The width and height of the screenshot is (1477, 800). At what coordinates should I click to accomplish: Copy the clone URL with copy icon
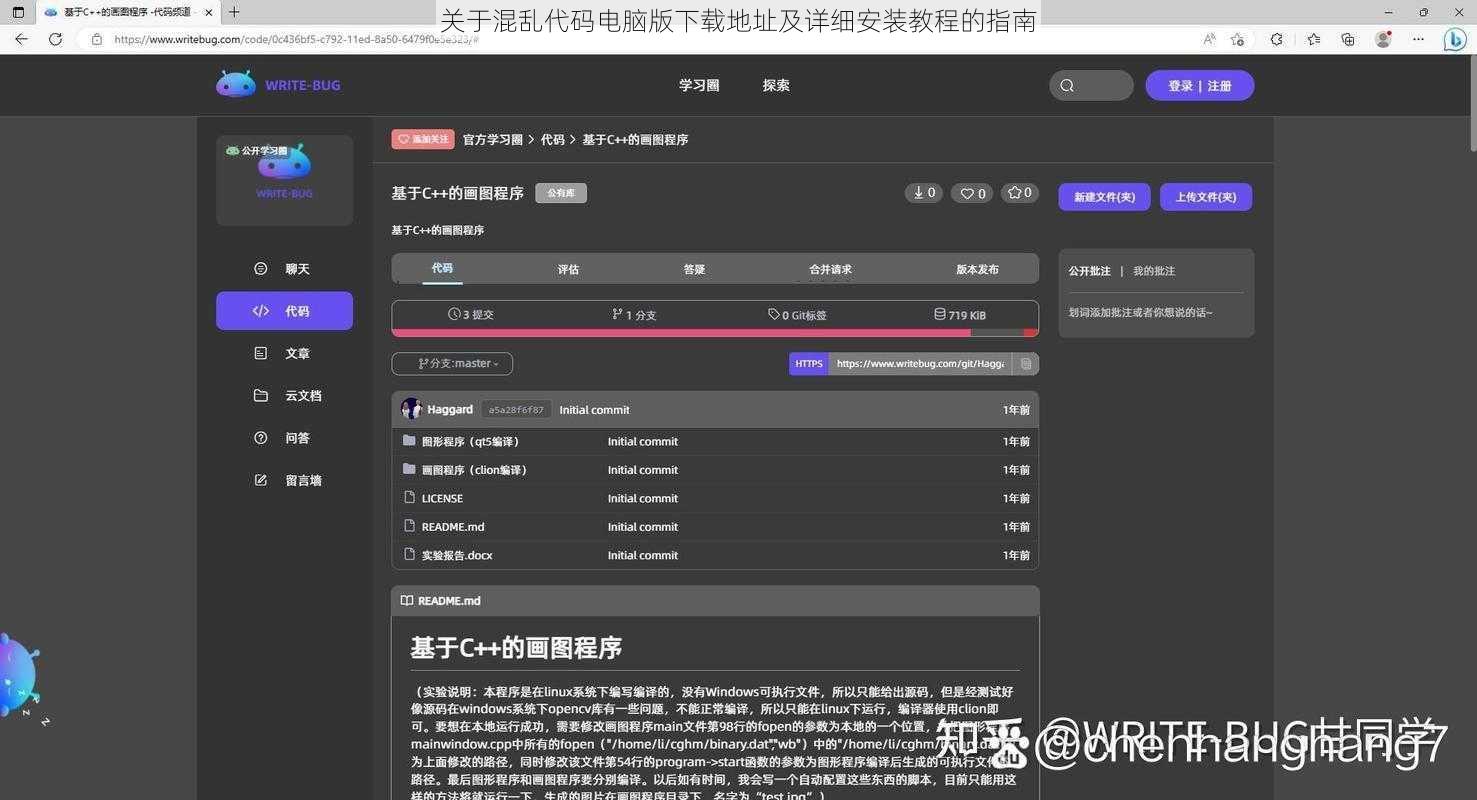(x=1026, y=364)
